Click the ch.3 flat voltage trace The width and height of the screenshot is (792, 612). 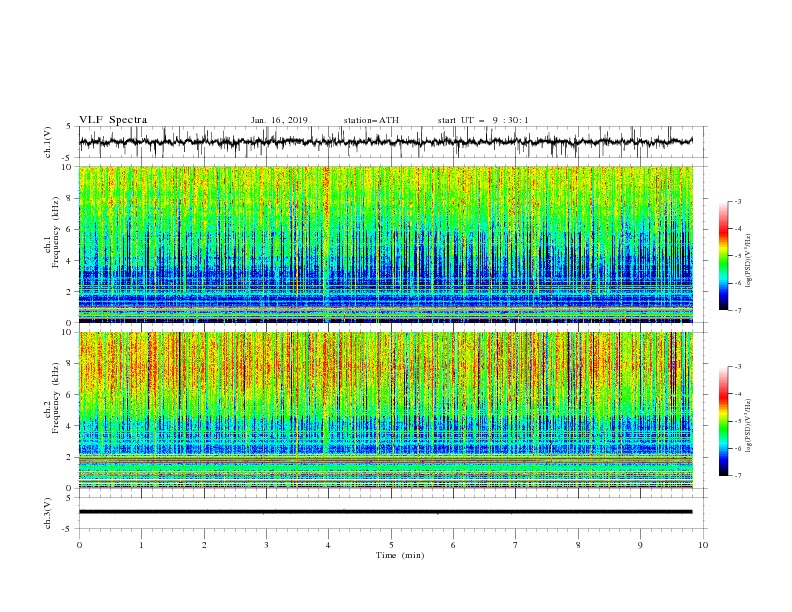click(x=386, y=512)
